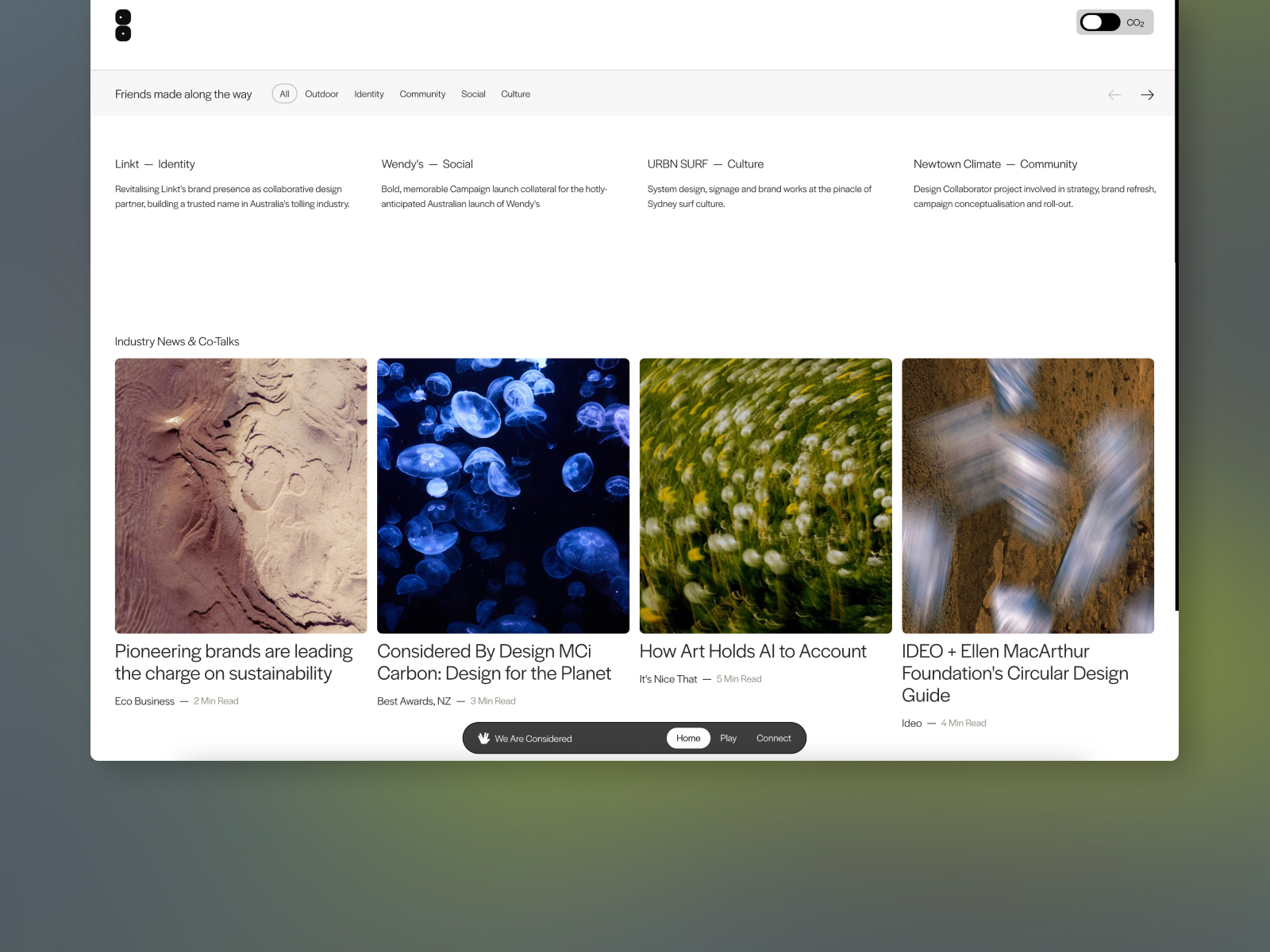
Task: Select Home in the bottom navigation
Action: tap(688, 738)
